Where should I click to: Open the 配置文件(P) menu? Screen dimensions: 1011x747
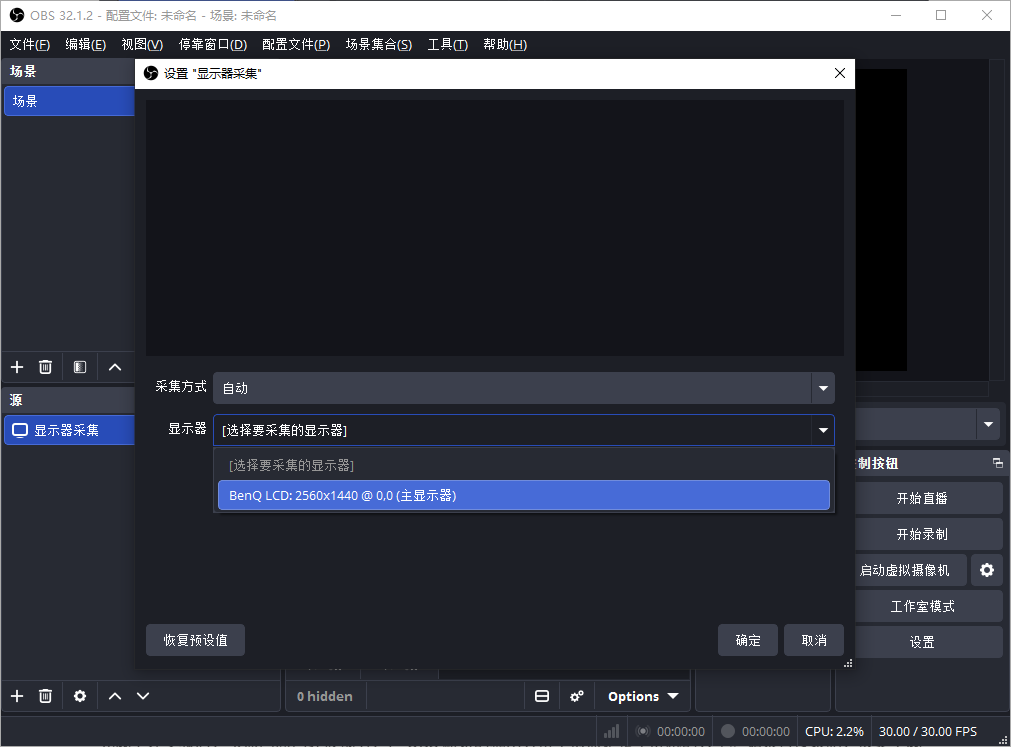point(296,44)
